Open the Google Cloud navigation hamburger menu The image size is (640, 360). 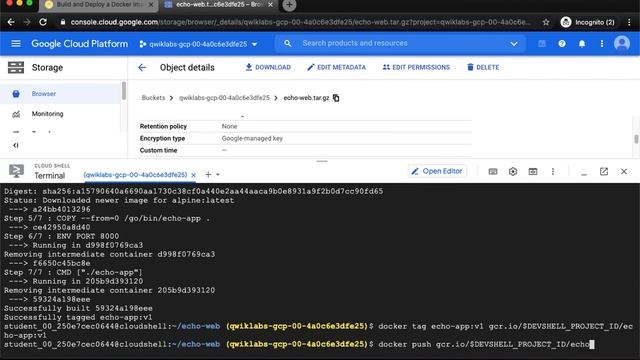point(16,43)
